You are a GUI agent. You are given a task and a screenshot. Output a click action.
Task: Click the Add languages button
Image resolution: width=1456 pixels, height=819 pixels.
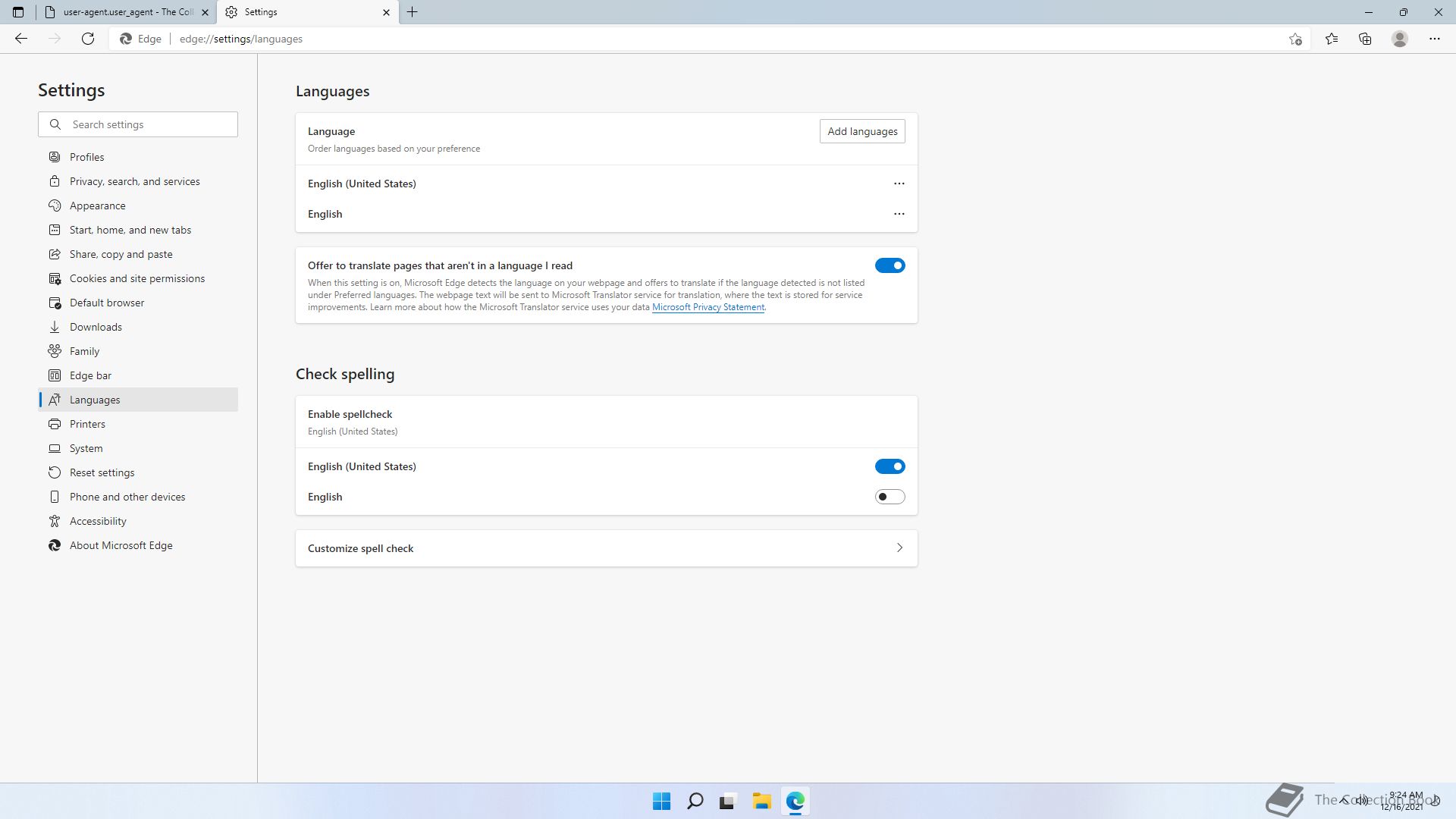pyautogui.click(x=861, y=131)
